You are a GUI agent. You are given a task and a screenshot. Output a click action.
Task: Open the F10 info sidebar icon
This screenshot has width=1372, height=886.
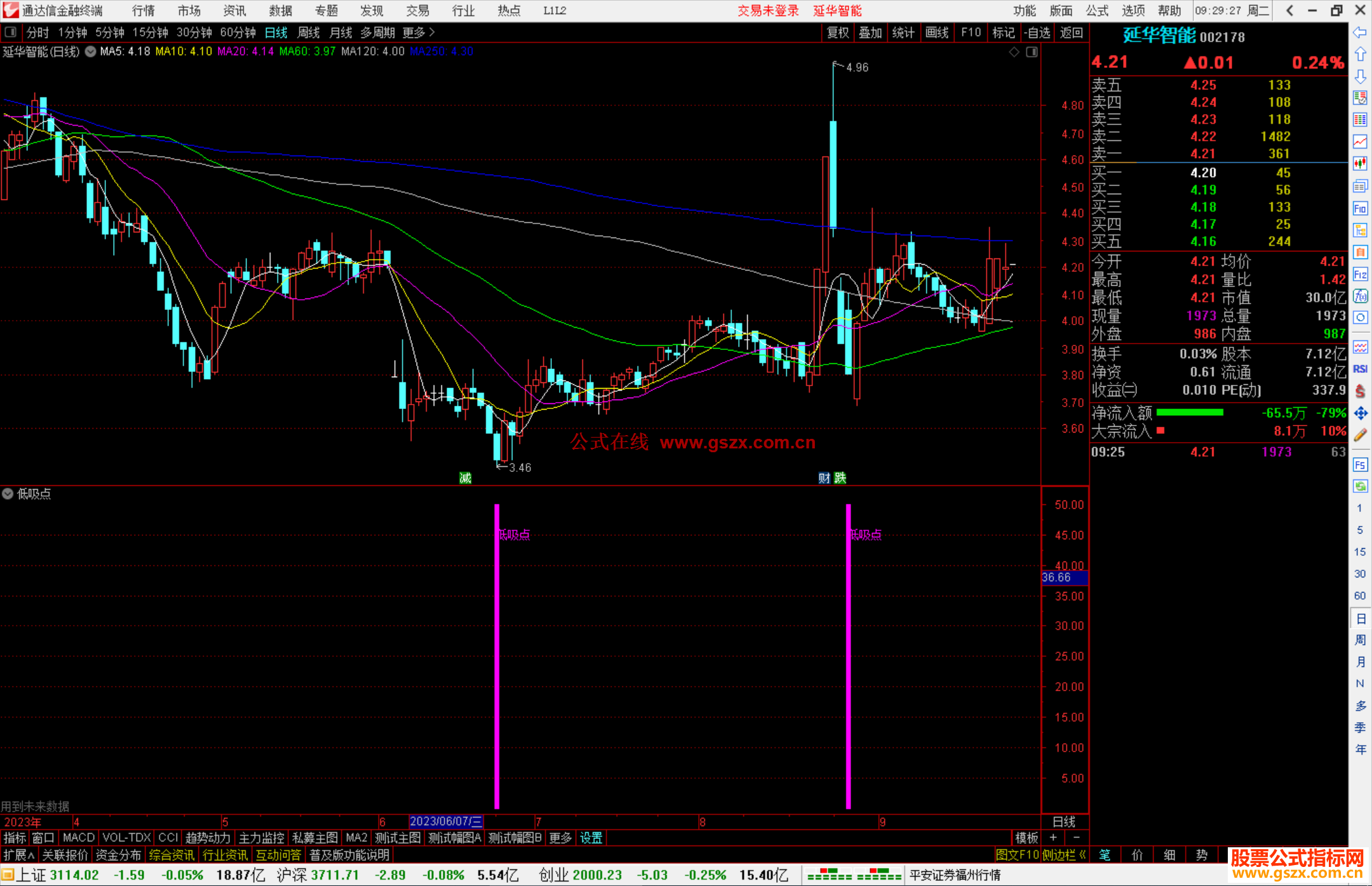point(1359,208)
